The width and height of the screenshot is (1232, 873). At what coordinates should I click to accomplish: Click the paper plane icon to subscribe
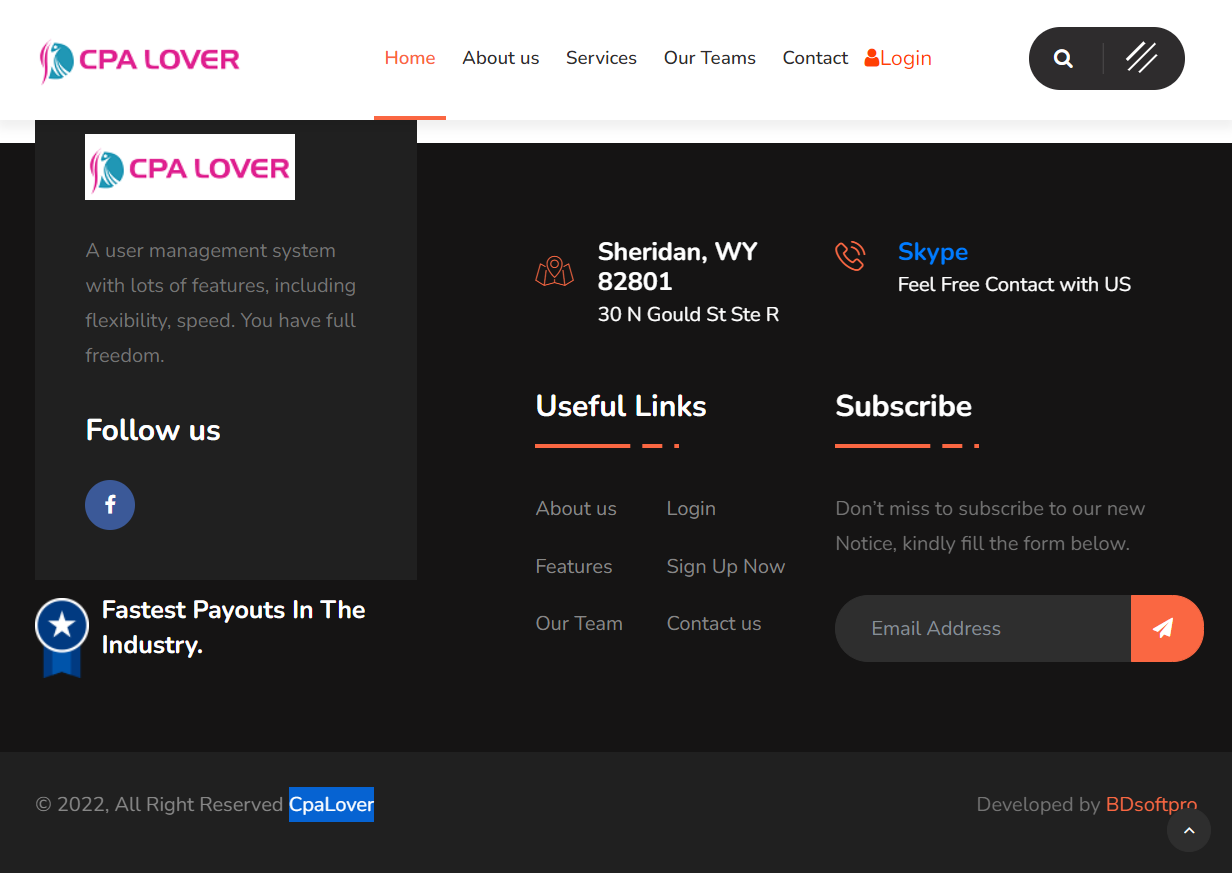tap(1167, 628)
